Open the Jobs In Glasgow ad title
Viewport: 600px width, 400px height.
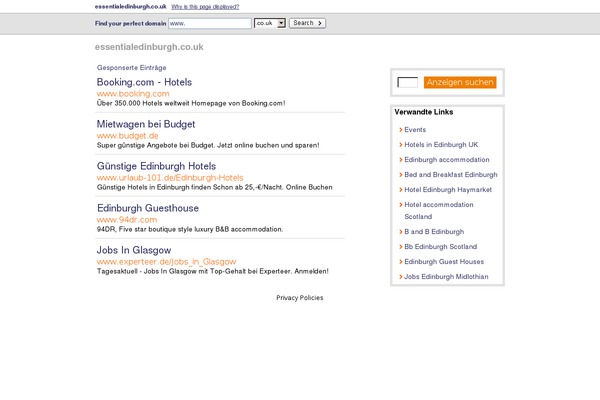(x=134, y=250)
